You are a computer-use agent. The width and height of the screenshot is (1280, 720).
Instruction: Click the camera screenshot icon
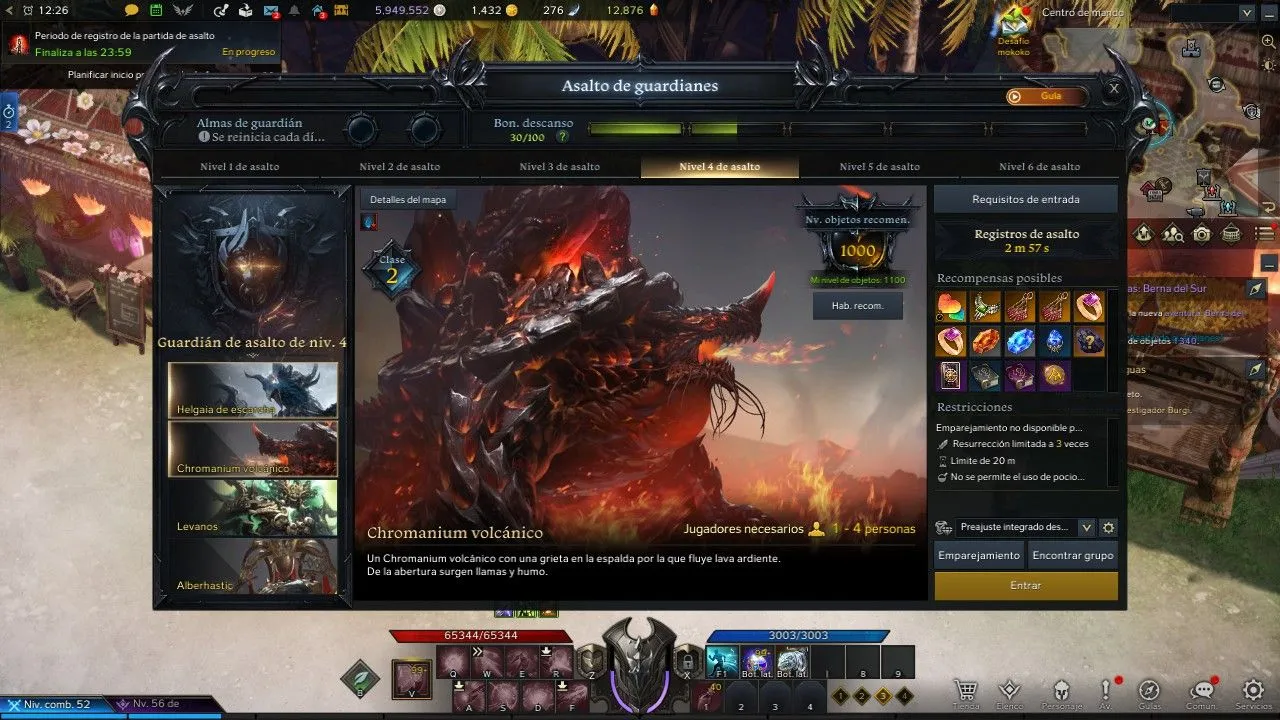pos(1201,234)
